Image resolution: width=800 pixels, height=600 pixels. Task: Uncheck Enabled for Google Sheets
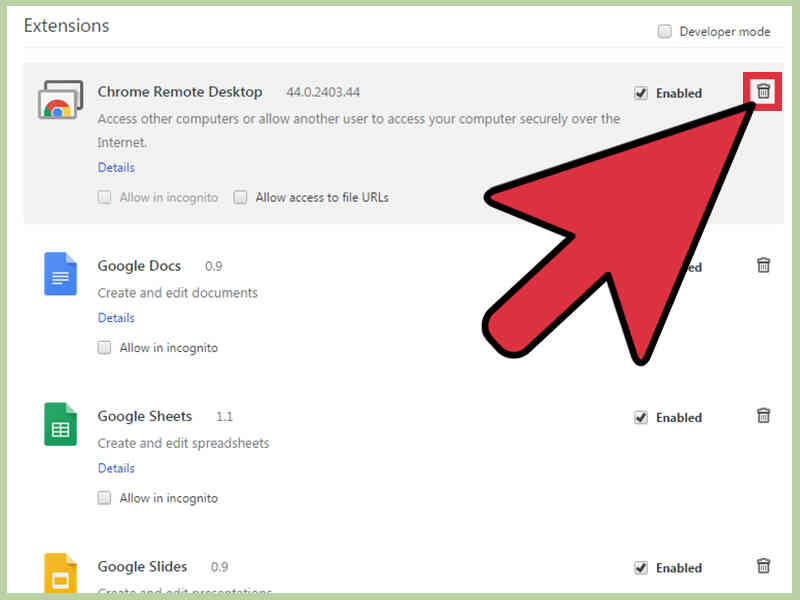tap(641, 417)
